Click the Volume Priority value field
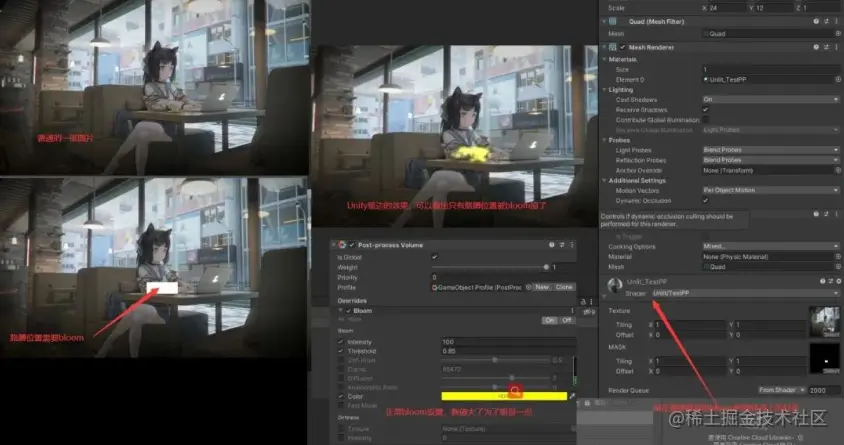Image resolution: width=844 pixels, height=445 pixels. point(503,278)
